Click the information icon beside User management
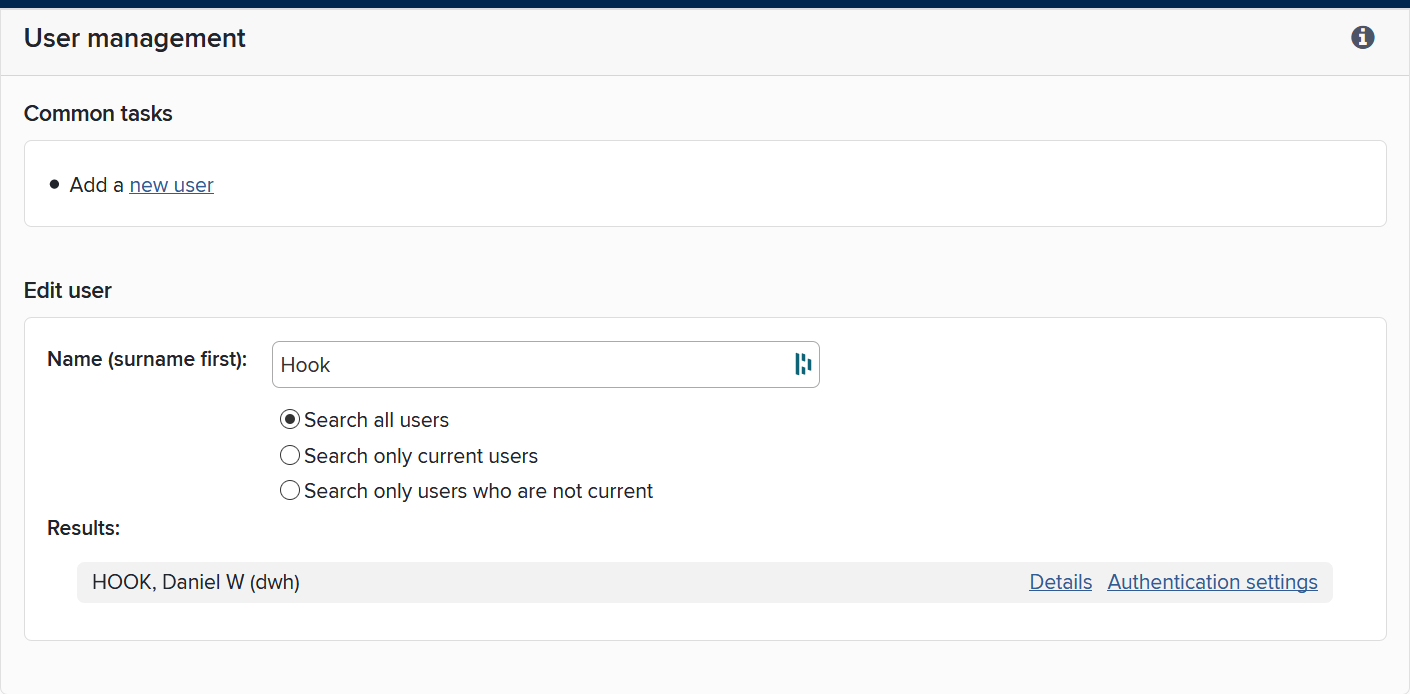 pos(1362,38)
